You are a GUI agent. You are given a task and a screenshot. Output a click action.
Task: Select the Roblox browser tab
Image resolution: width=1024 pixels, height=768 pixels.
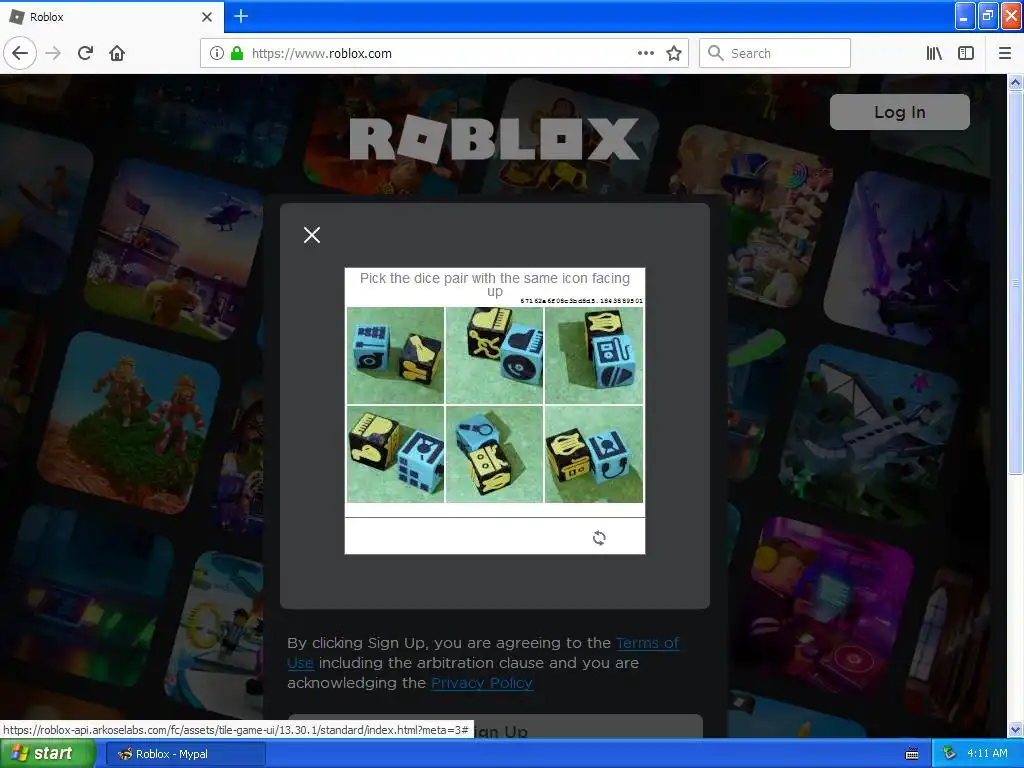click(111, 16)
